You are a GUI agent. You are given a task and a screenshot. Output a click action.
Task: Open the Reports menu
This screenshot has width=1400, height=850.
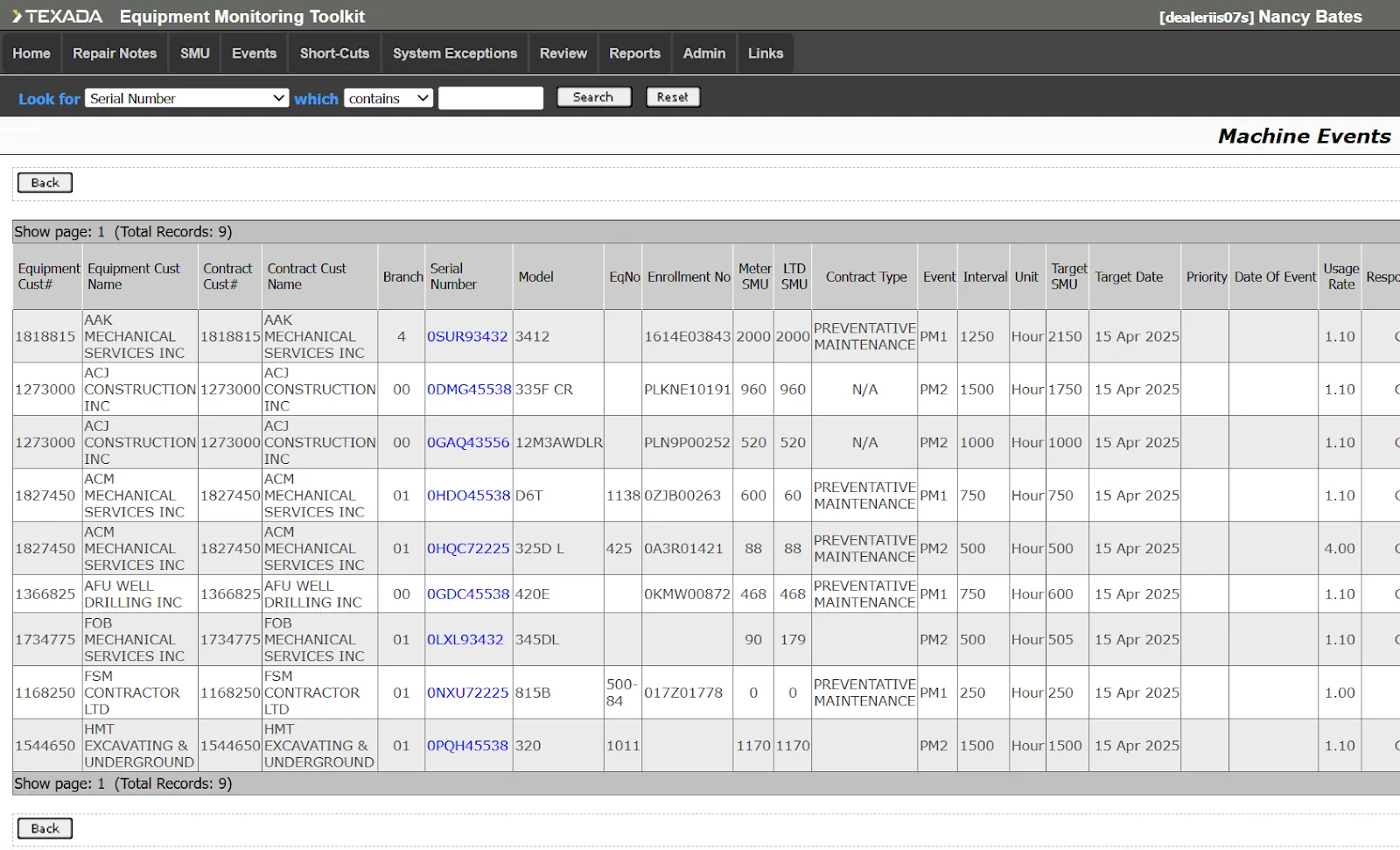pos(634,53)
